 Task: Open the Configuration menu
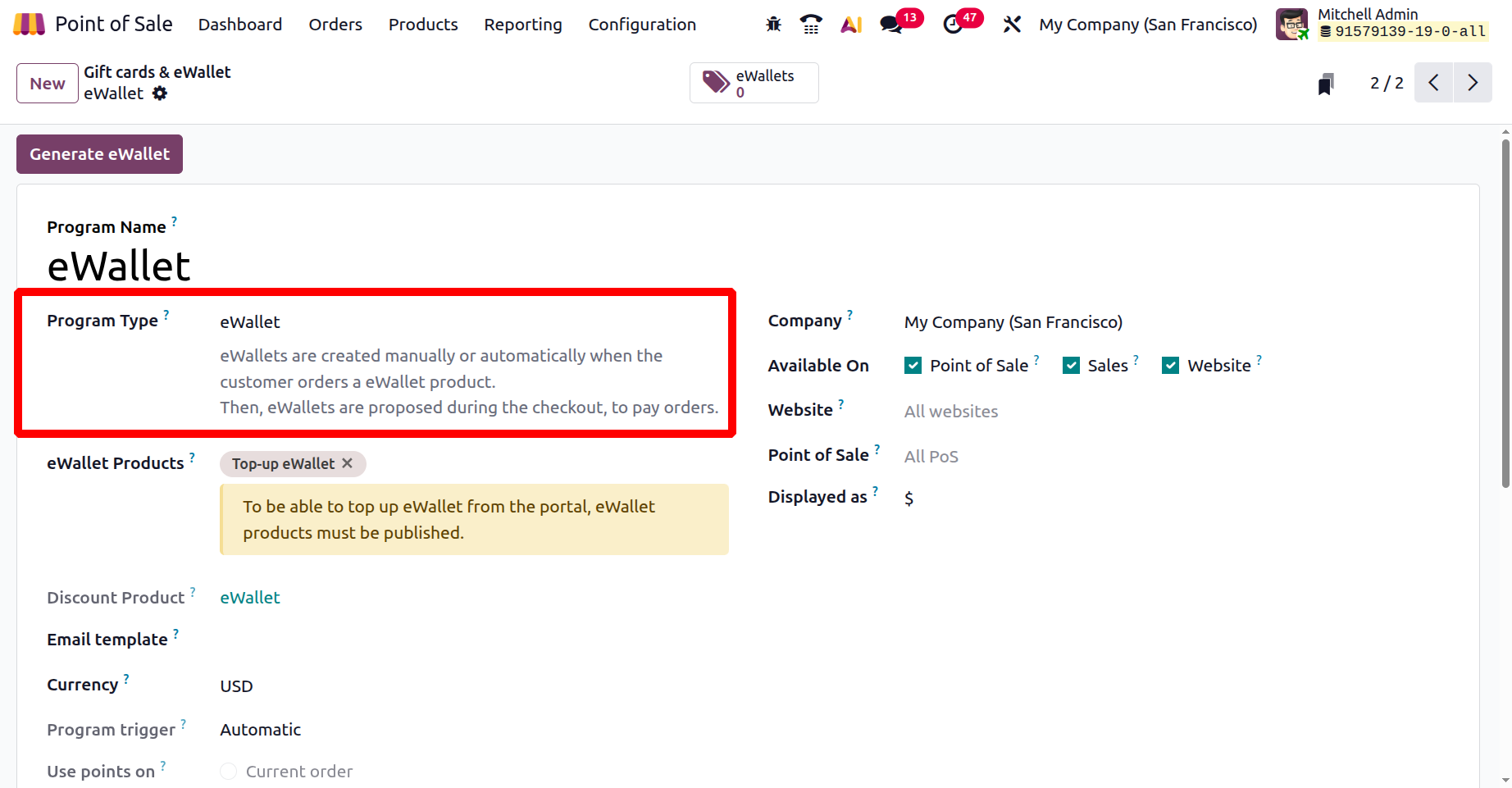642,24
